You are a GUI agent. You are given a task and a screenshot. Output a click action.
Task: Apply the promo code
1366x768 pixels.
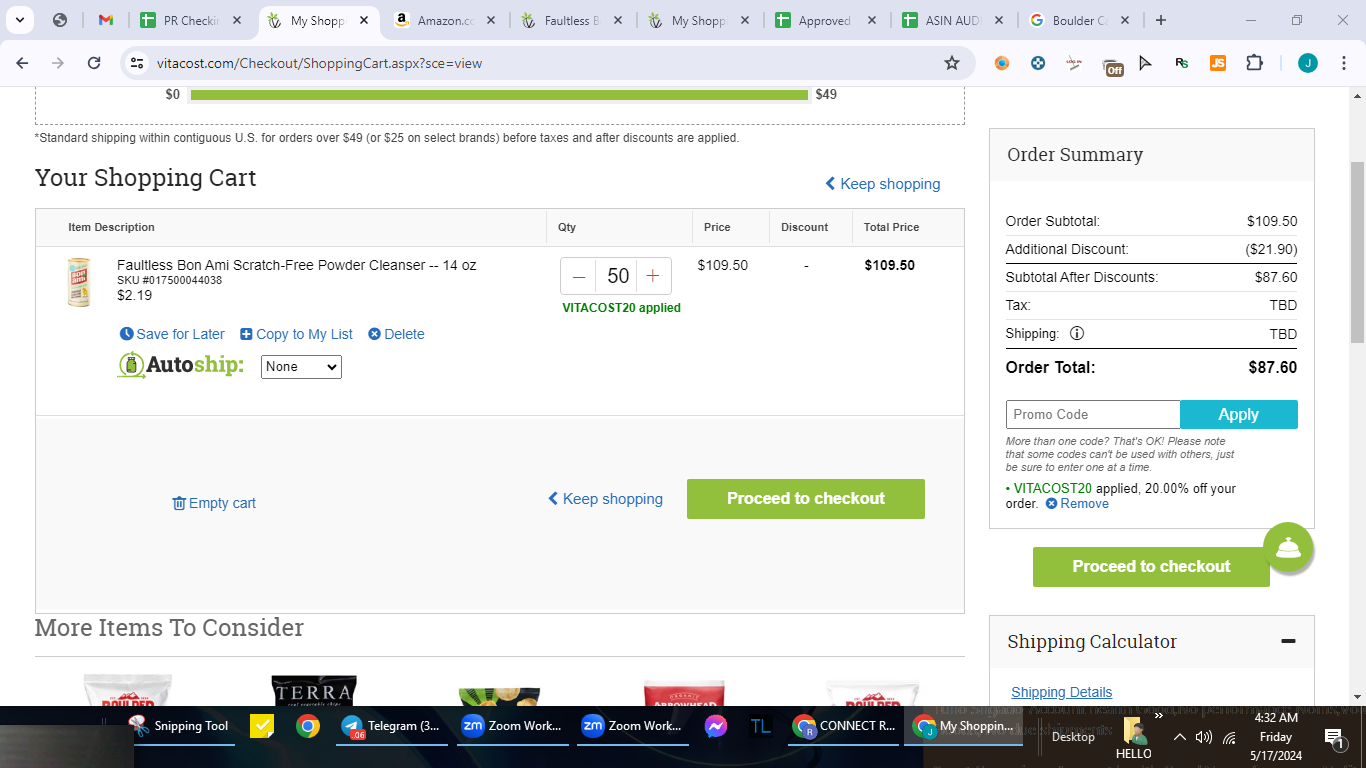1239,414
